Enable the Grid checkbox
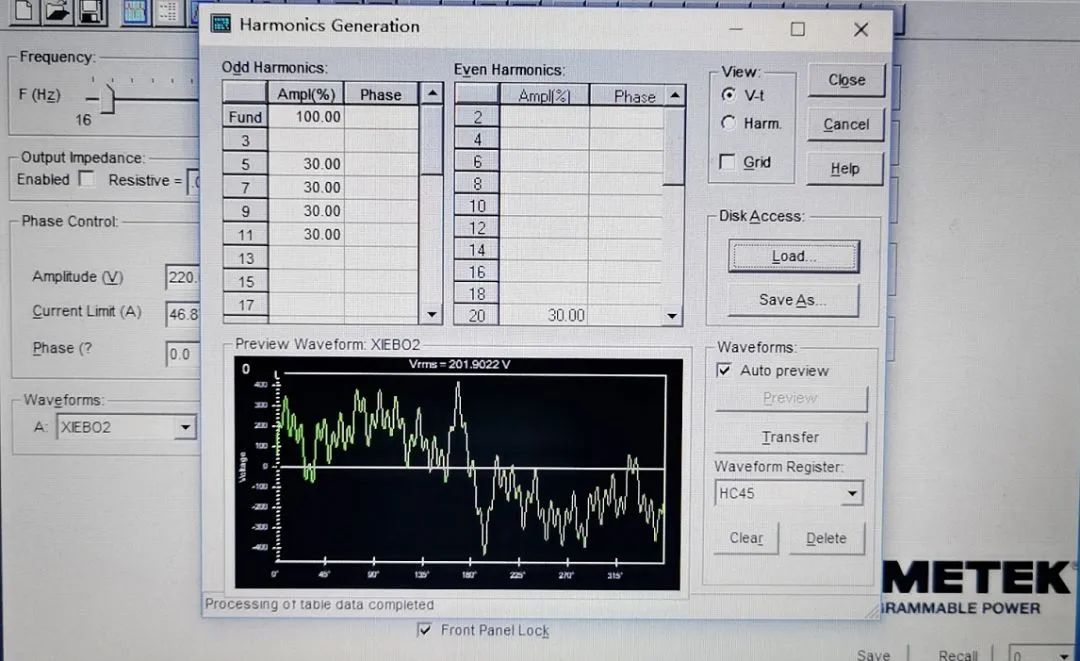Screen dimensions: 1080x661 coord(728,162)
